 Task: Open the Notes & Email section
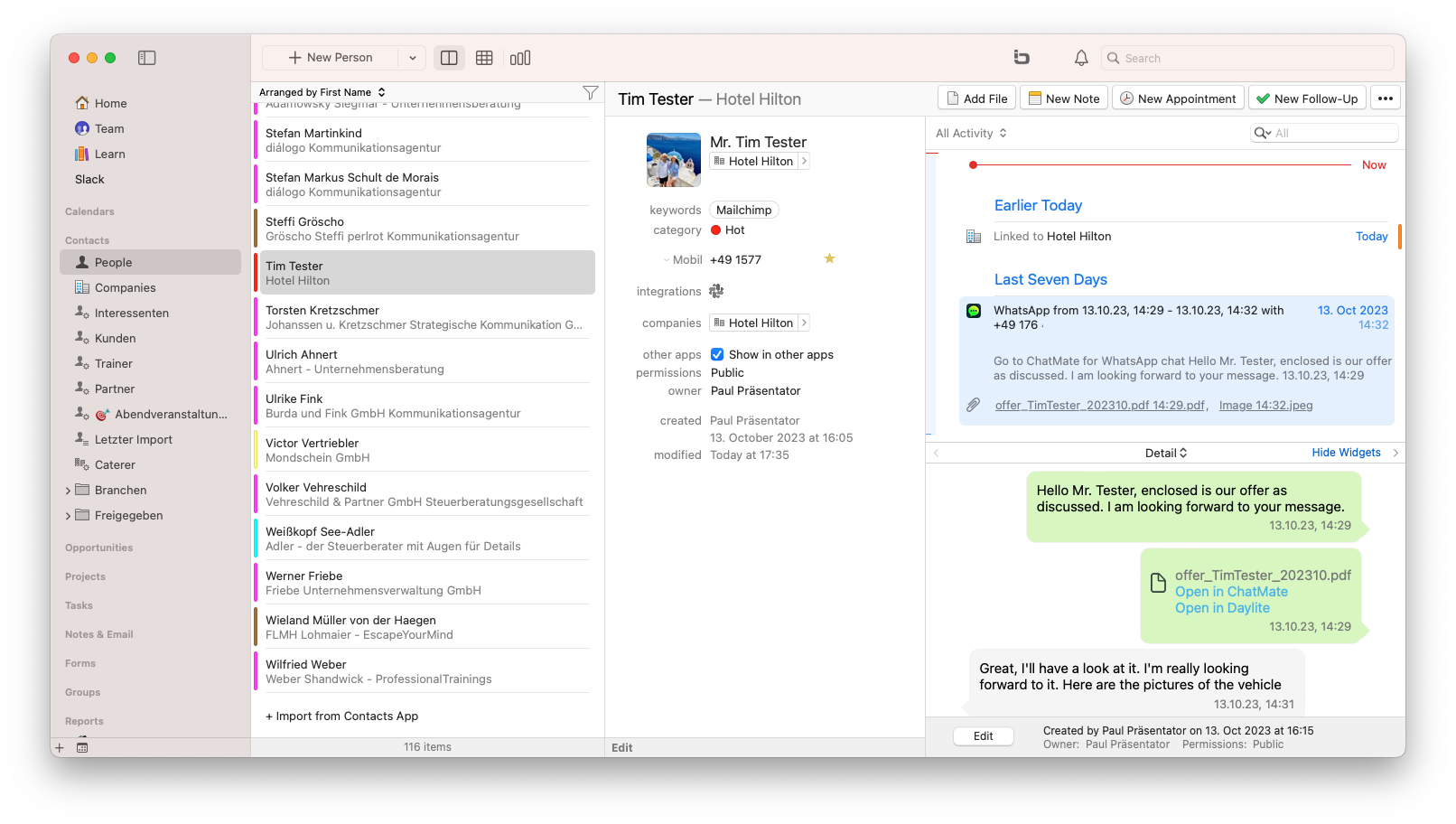98,634
